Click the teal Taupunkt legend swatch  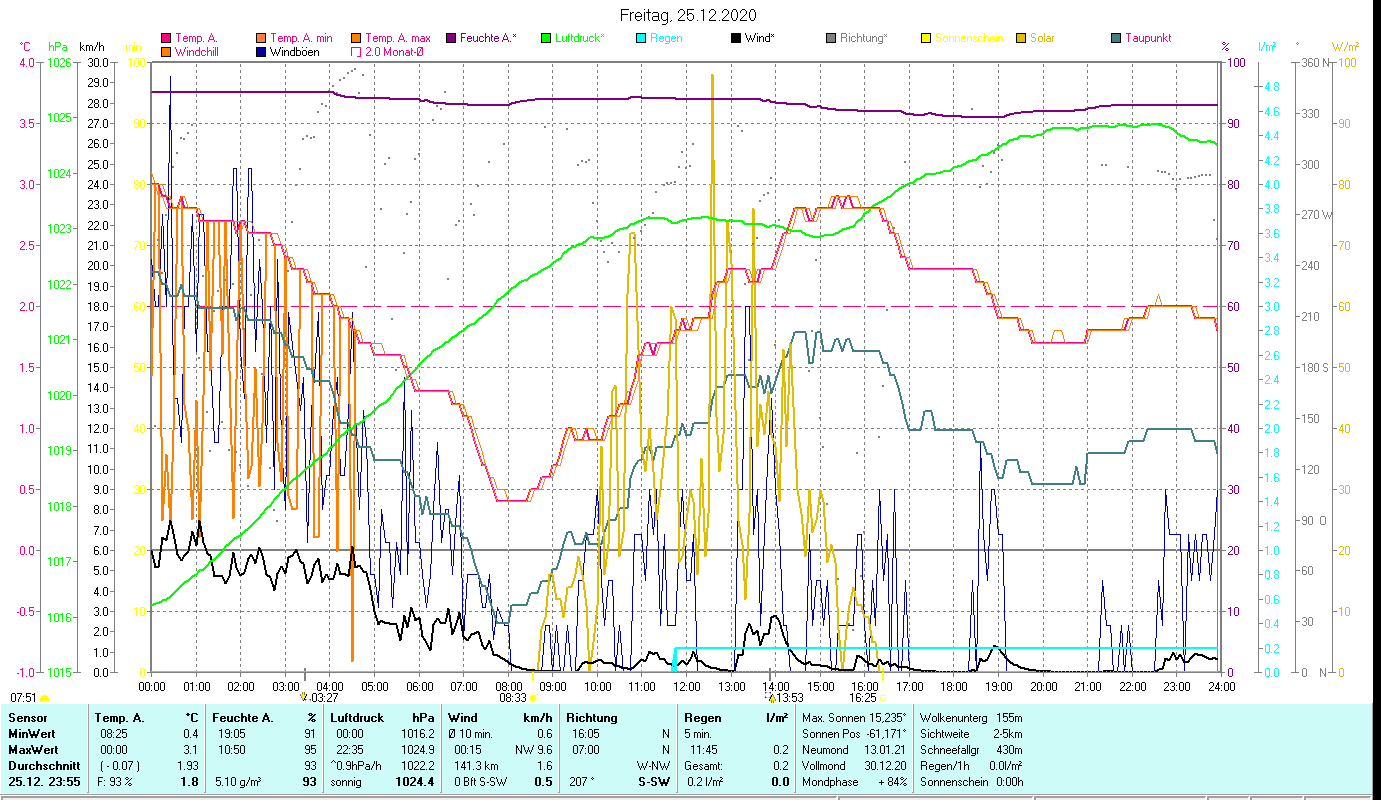point(1116,39)
